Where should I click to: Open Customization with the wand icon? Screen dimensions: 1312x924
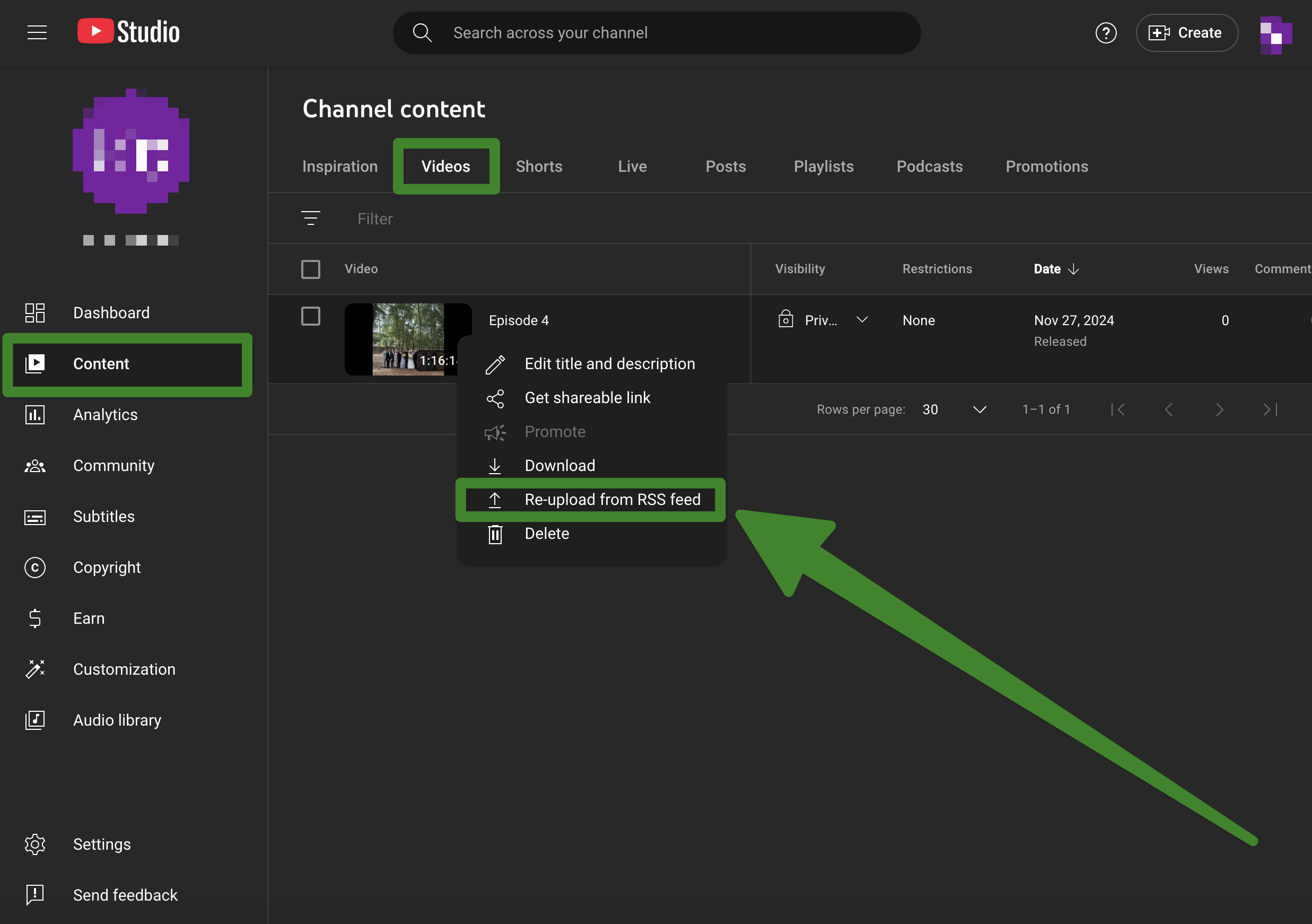(124, 668)
